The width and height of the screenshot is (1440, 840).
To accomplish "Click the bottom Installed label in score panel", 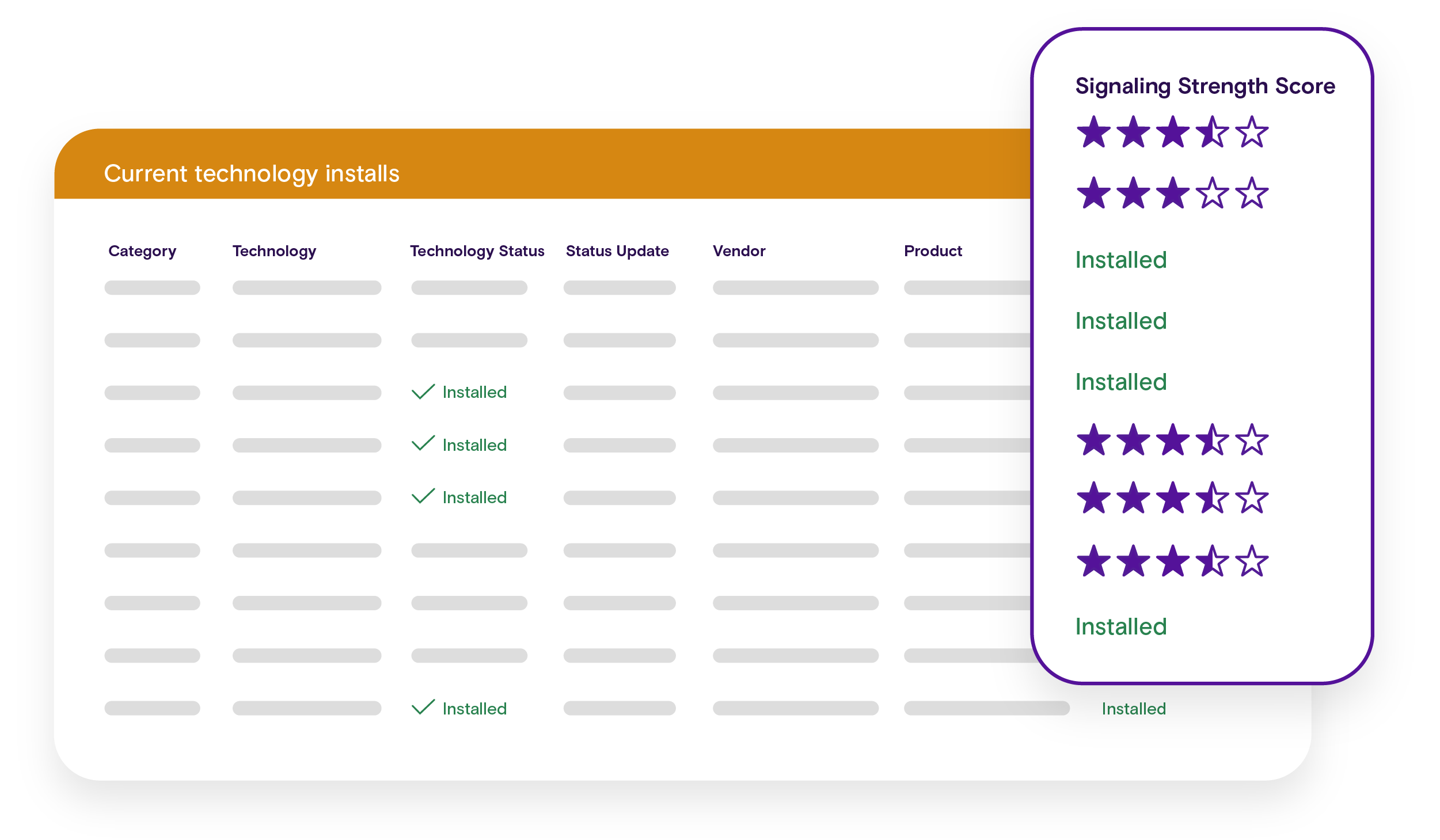I will coord(1121,626).
